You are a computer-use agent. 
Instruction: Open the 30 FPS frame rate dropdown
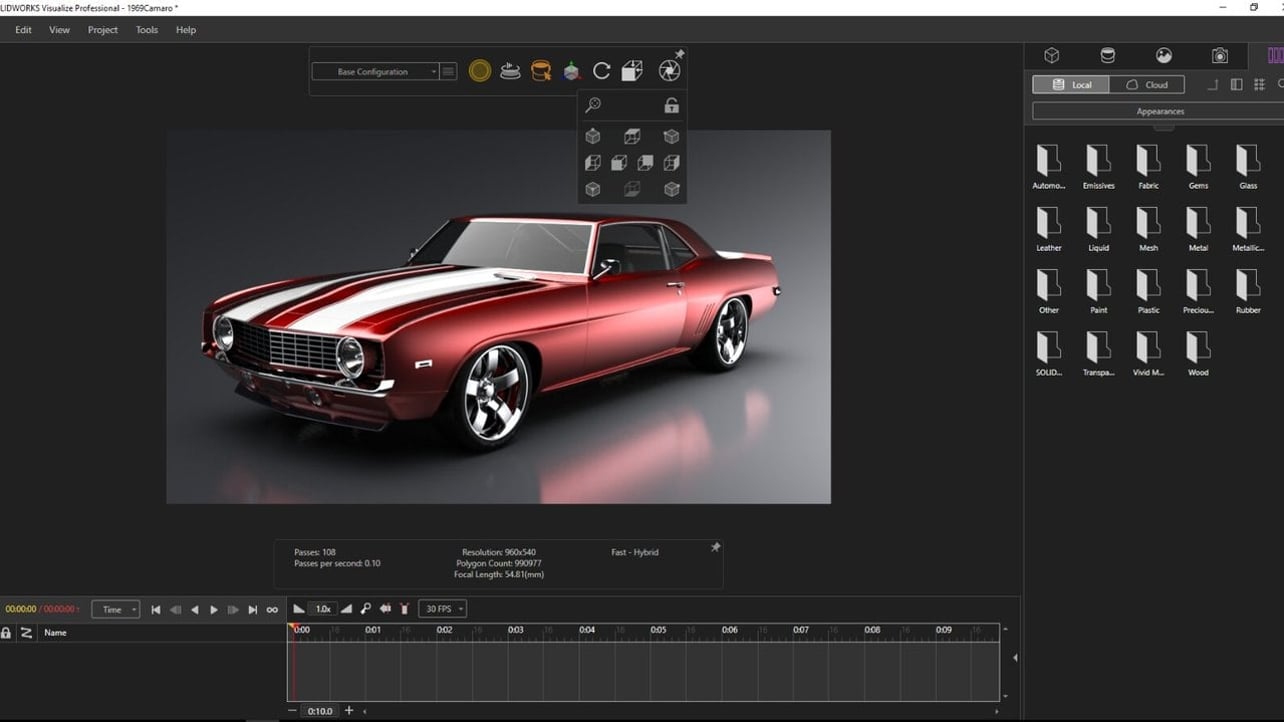click(x=441, y=608)
